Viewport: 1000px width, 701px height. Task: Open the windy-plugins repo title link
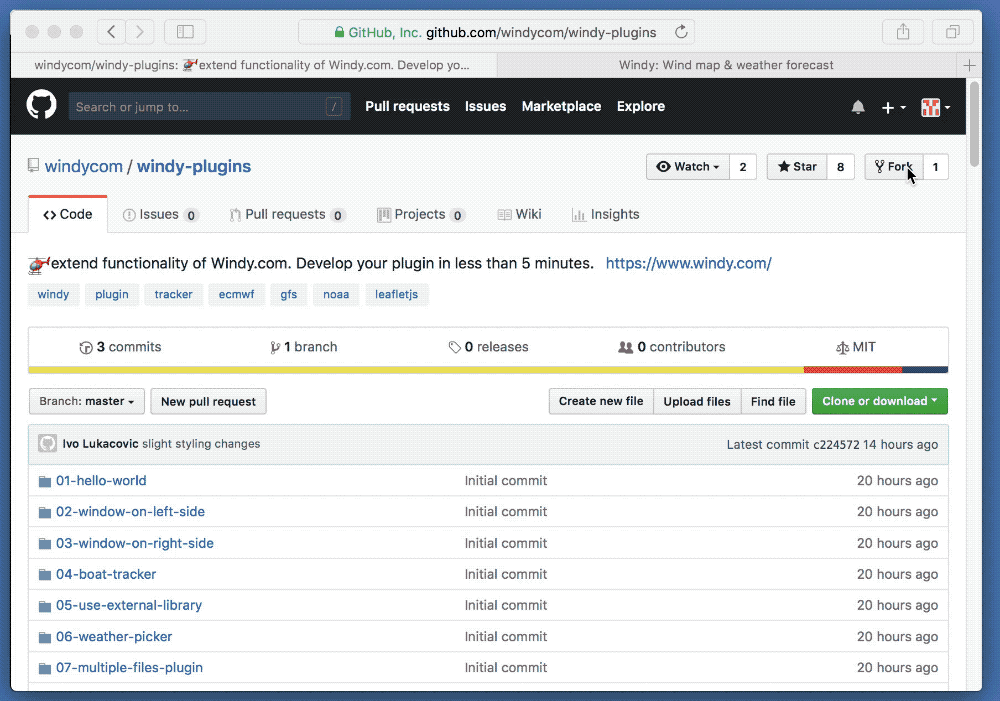(194, 166)
